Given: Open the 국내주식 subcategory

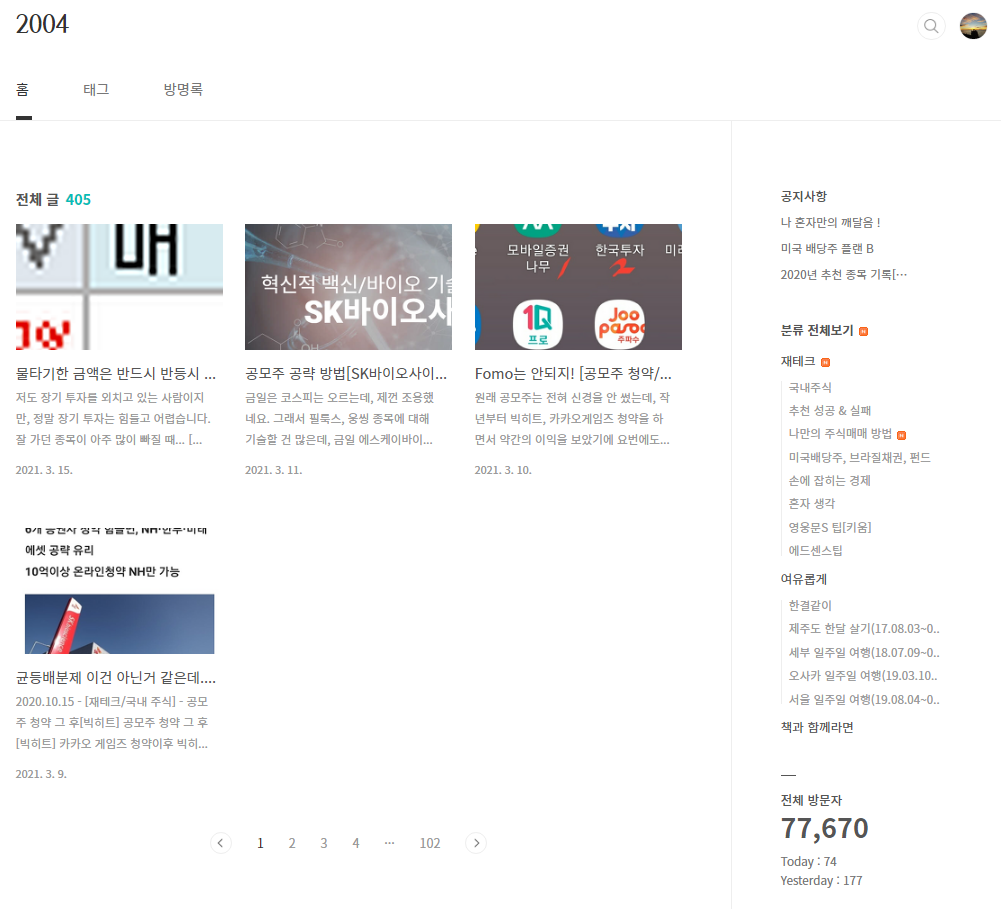Looking at the screenshot, I should click(x=809, y=387).
